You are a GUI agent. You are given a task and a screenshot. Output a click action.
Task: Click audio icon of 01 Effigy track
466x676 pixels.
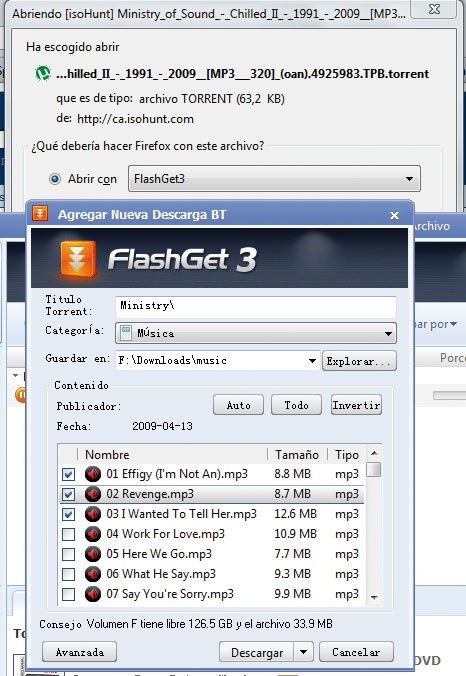[93, 474]
